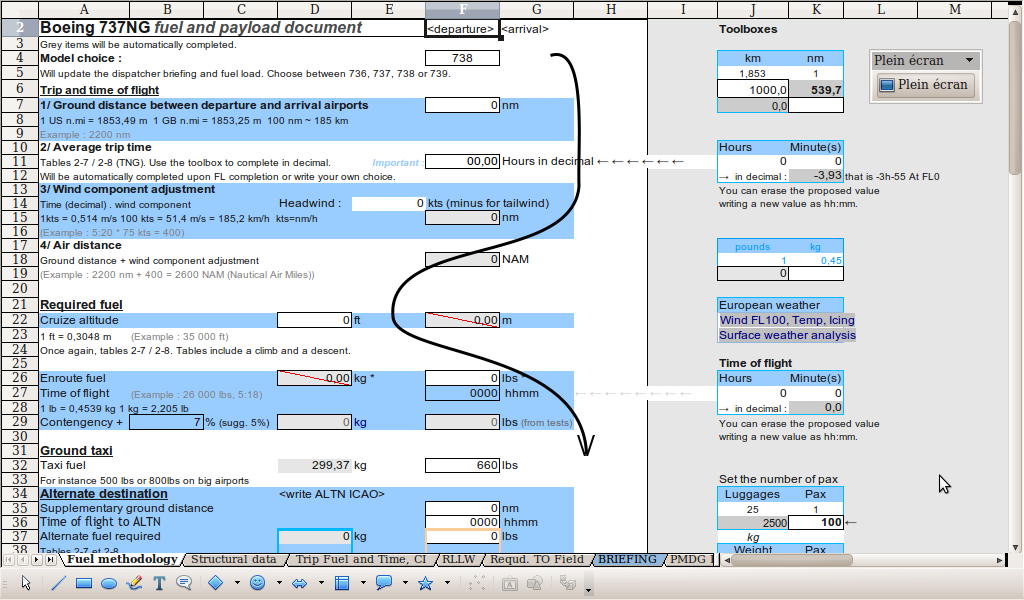Follow the Surface weather analysis link
The height and width of the screenshot is (600, 1024).
[x=787, y=335]
